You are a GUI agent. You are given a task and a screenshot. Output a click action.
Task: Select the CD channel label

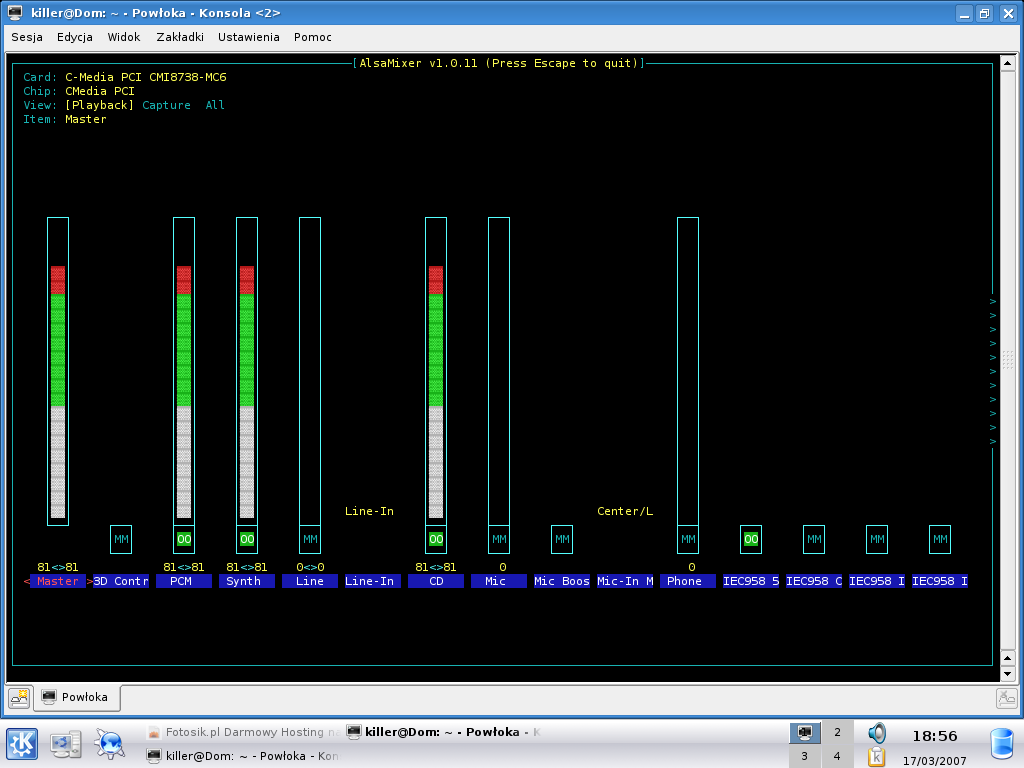click(x=436, y=581)
